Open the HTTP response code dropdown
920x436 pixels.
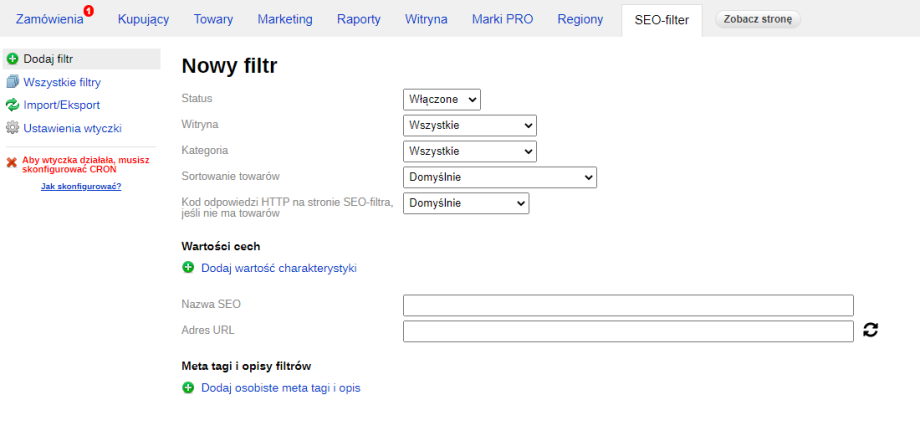point(465,203)
